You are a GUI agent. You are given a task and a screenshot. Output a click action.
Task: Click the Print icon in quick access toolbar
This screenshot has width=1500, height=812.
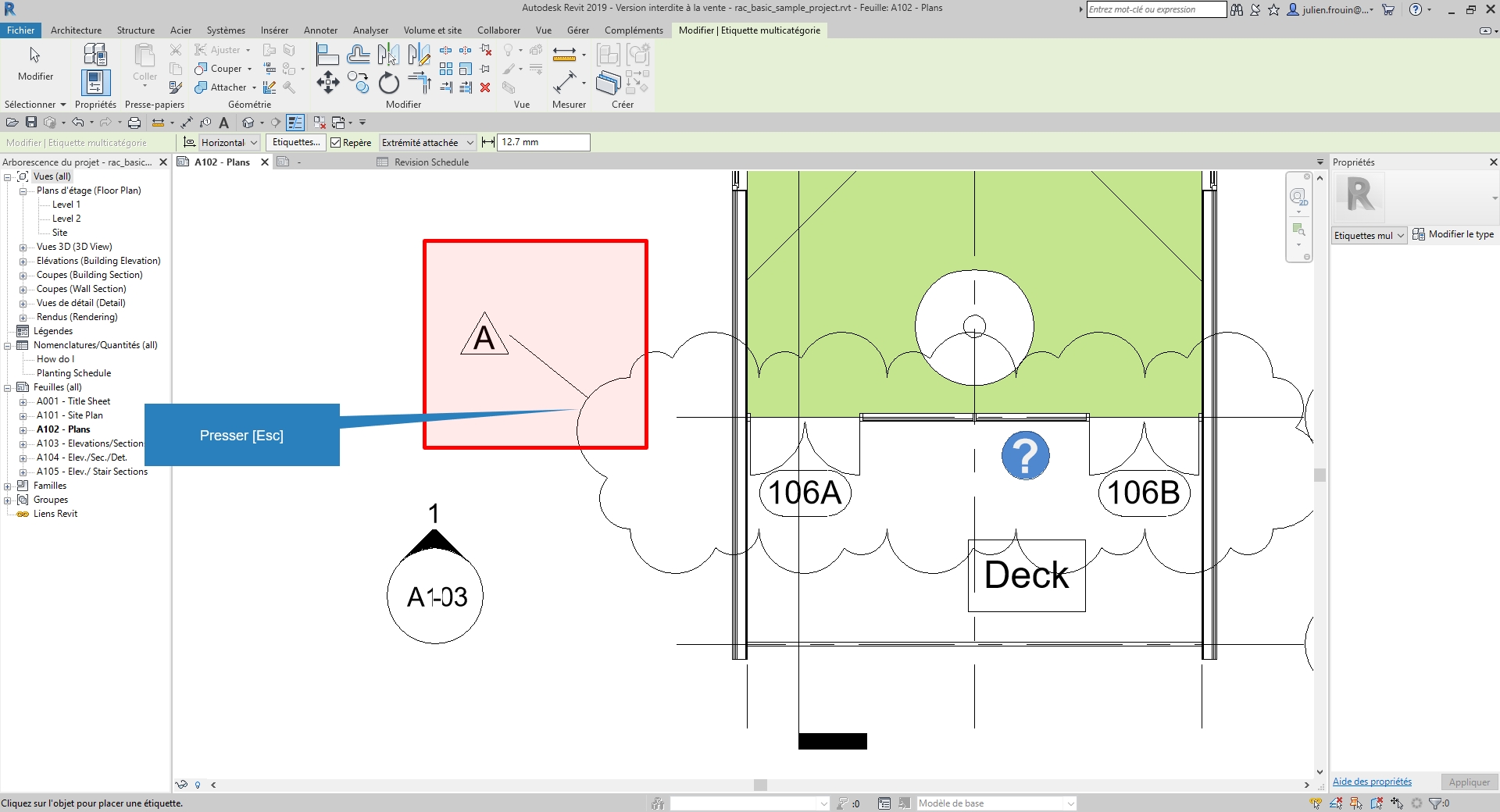(134, 123)
